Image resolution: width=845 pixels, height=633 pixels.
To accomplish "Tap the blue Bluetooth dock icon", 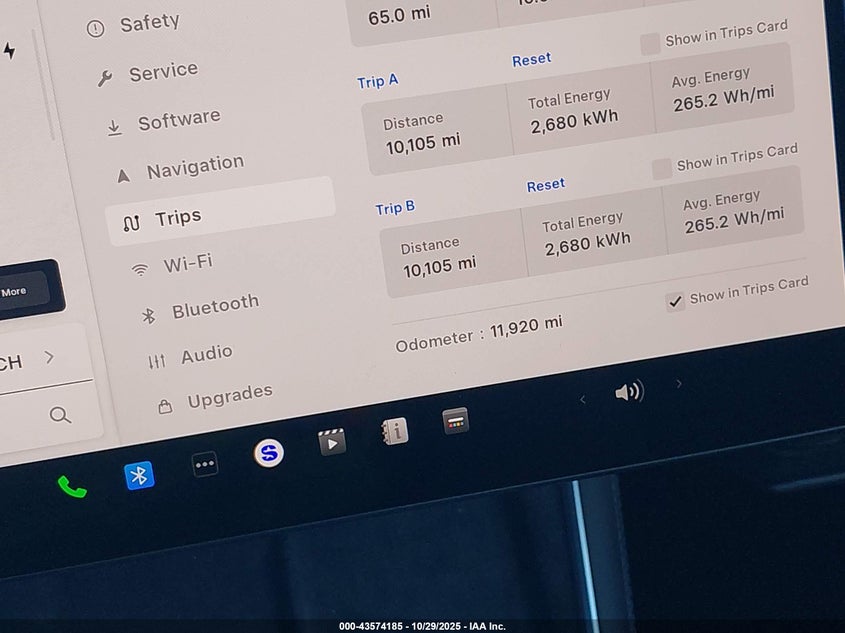I will pyautogui.click(x=139, y=476).
